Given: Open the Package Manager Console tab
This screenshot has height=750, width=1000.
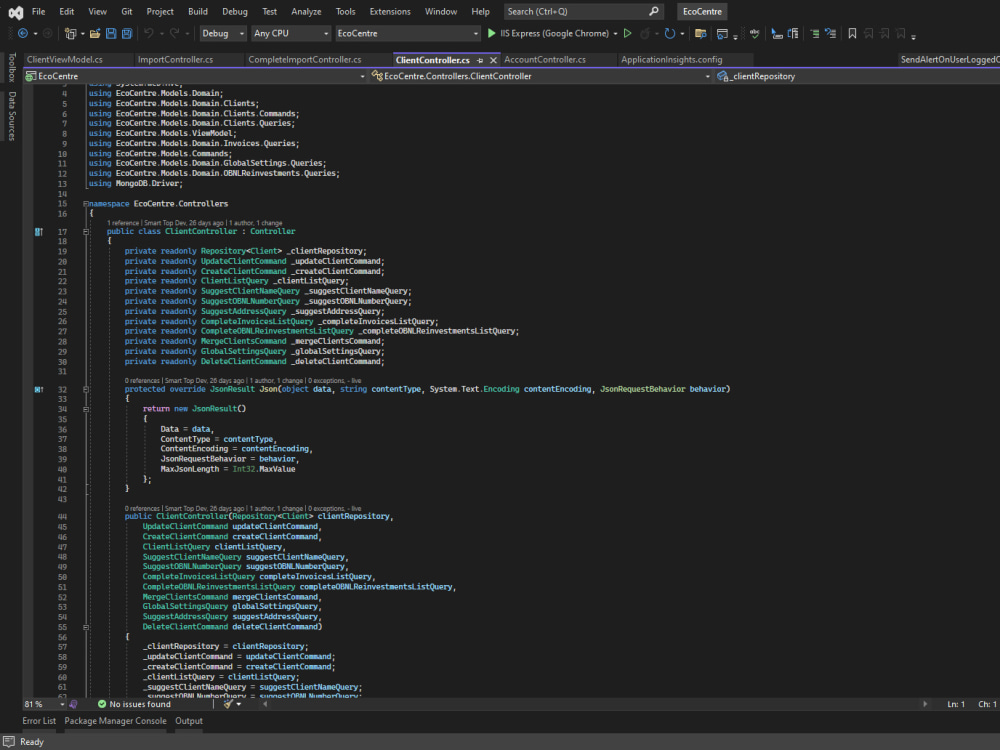Looking at the screenshot, I should click(x=115, y=721).
